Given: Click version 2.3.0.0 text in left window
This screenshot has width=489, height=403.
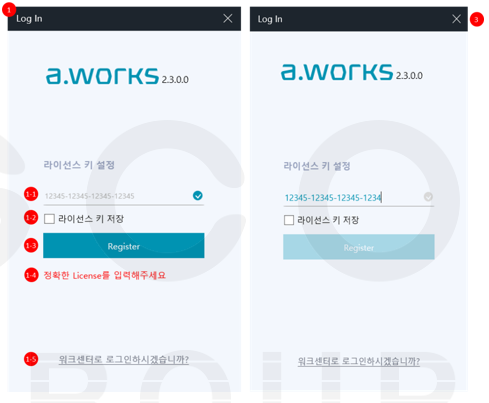Looking at the screenshot, I should click(175, 80).
